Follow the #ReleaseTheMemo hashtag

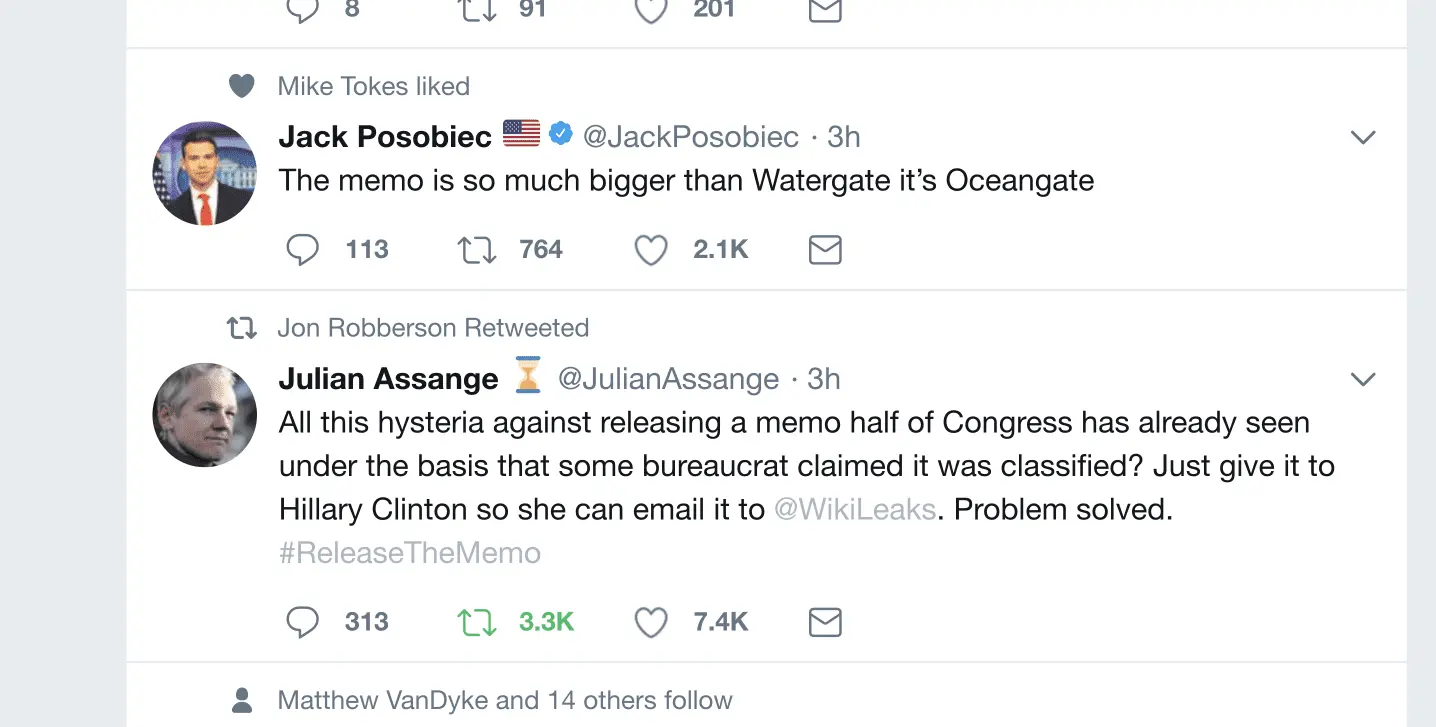409,553
